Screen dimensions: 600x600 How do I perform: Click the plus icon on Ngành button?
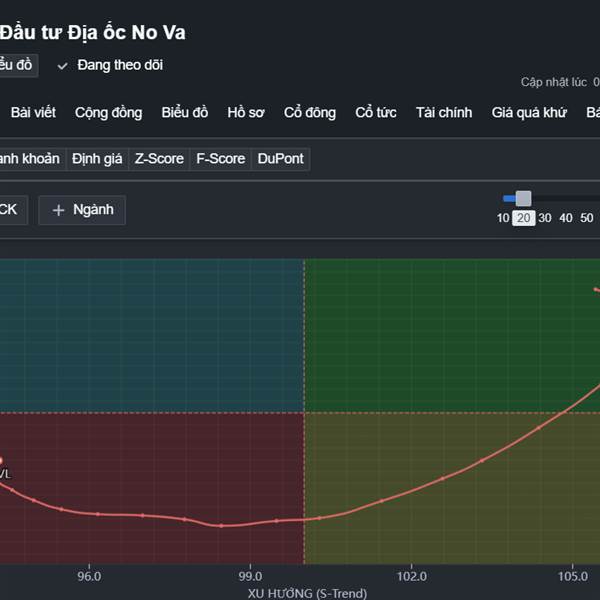click(58, 210)
